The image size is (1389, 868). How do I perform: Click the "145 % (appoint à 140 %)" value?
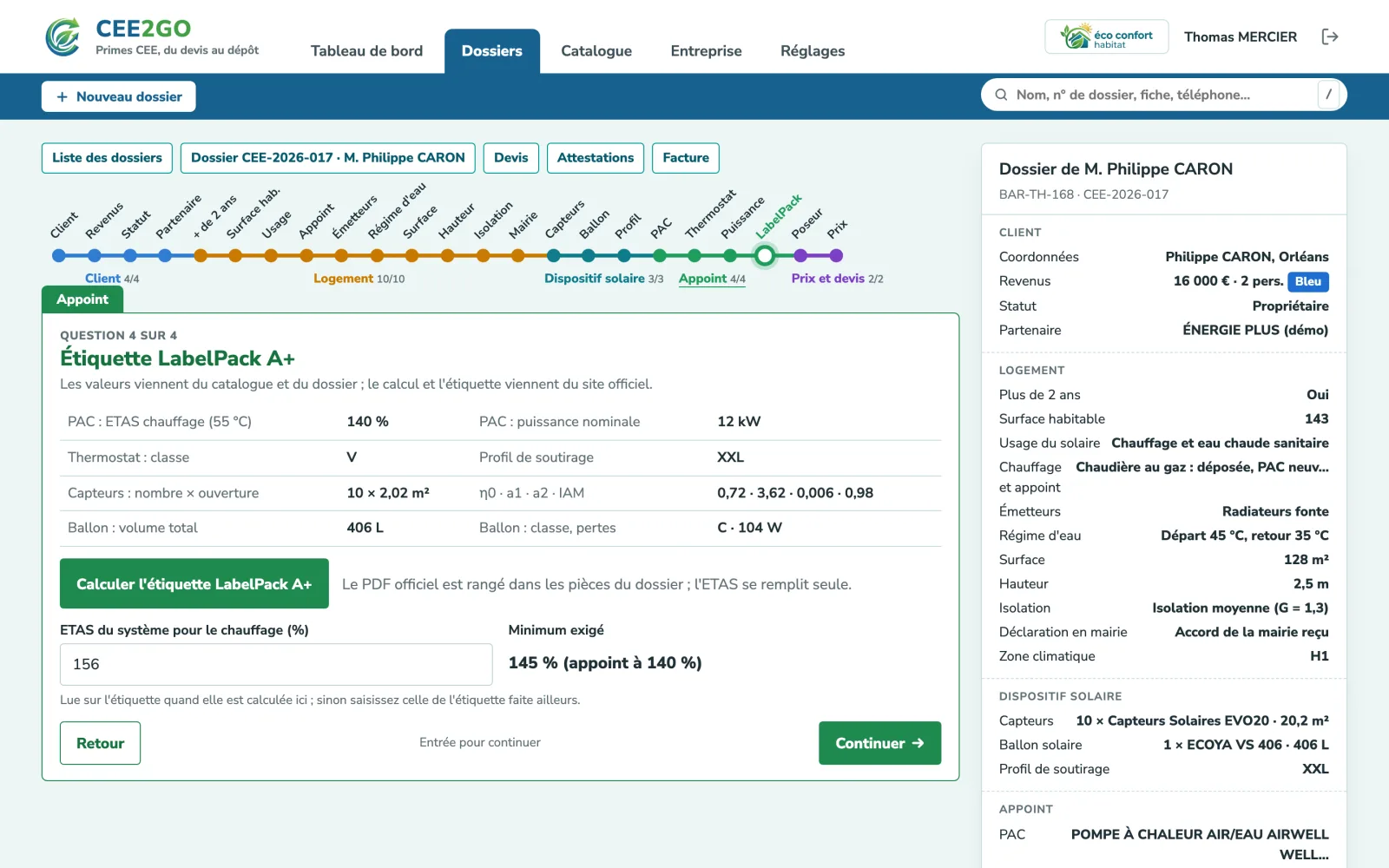pyautogui.click(x=605, y=663)
